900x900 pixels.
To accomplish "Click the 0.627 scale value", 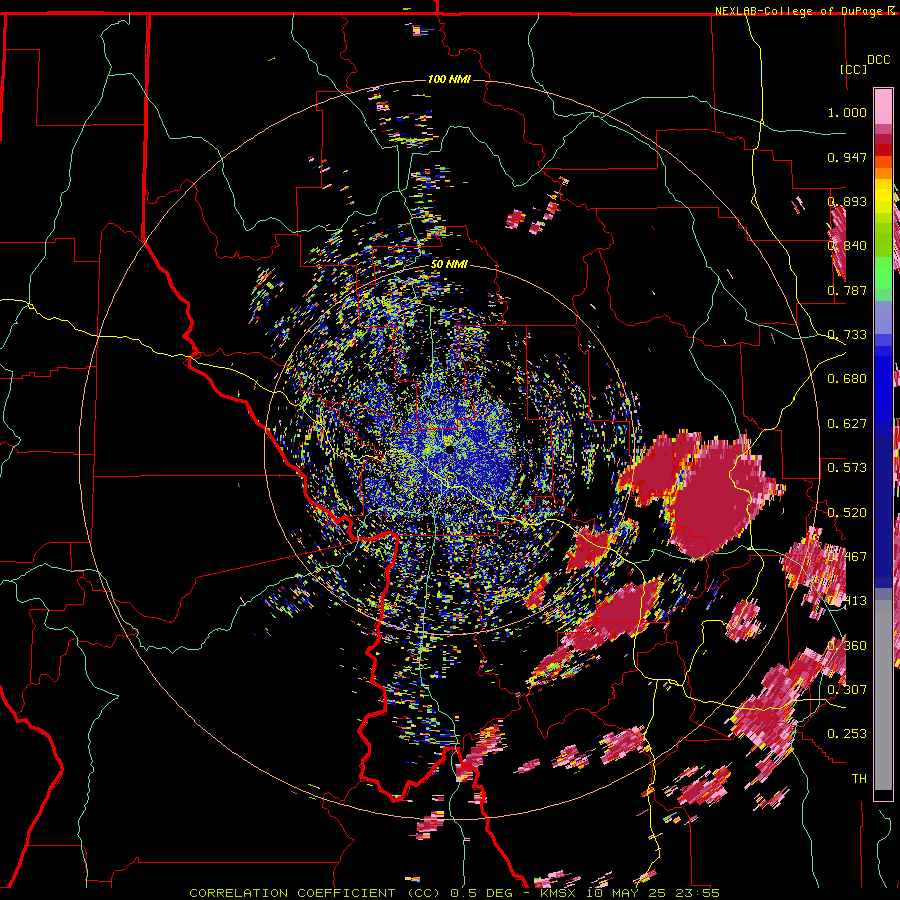I will pyautogui.click(x=847, y=424).
